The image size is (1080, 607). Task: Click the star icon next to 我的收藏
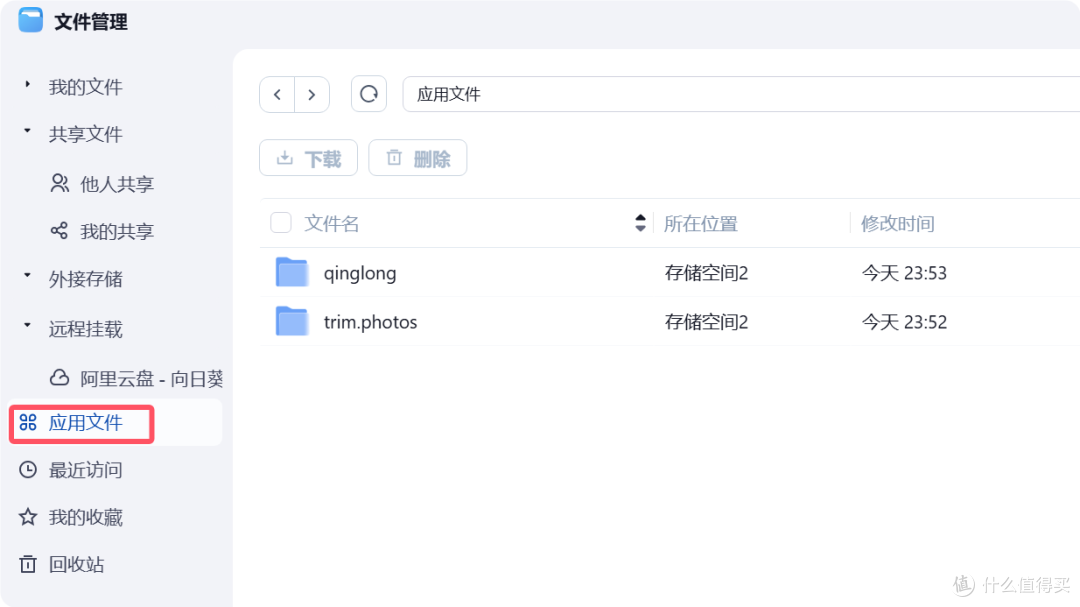(29, 517)
